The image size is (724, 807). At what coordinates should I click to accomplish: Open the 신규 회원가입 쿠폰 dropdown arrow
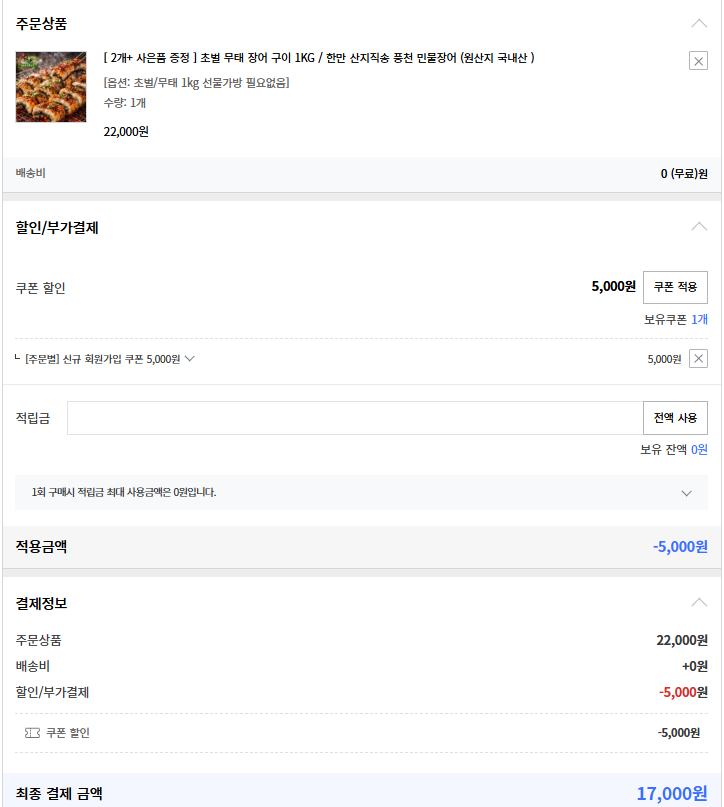click(x=189, y=359)
